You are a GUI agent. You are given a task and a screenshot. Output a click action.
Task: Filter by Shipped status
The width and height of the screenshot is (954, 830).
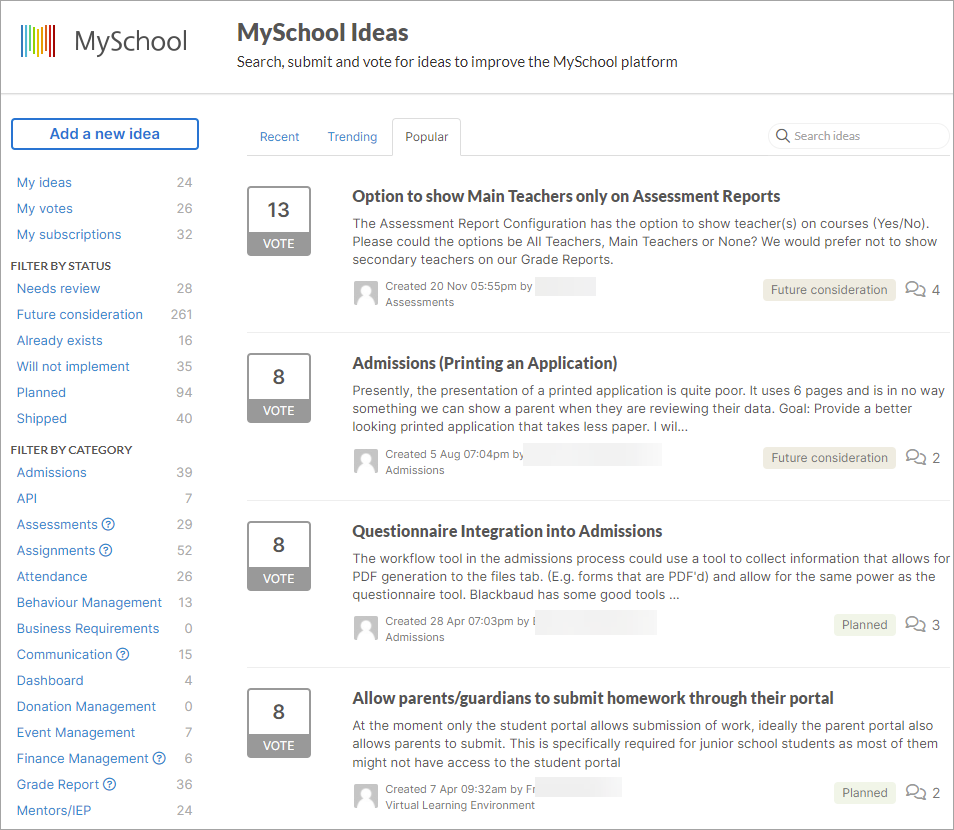tap(41, 419)
